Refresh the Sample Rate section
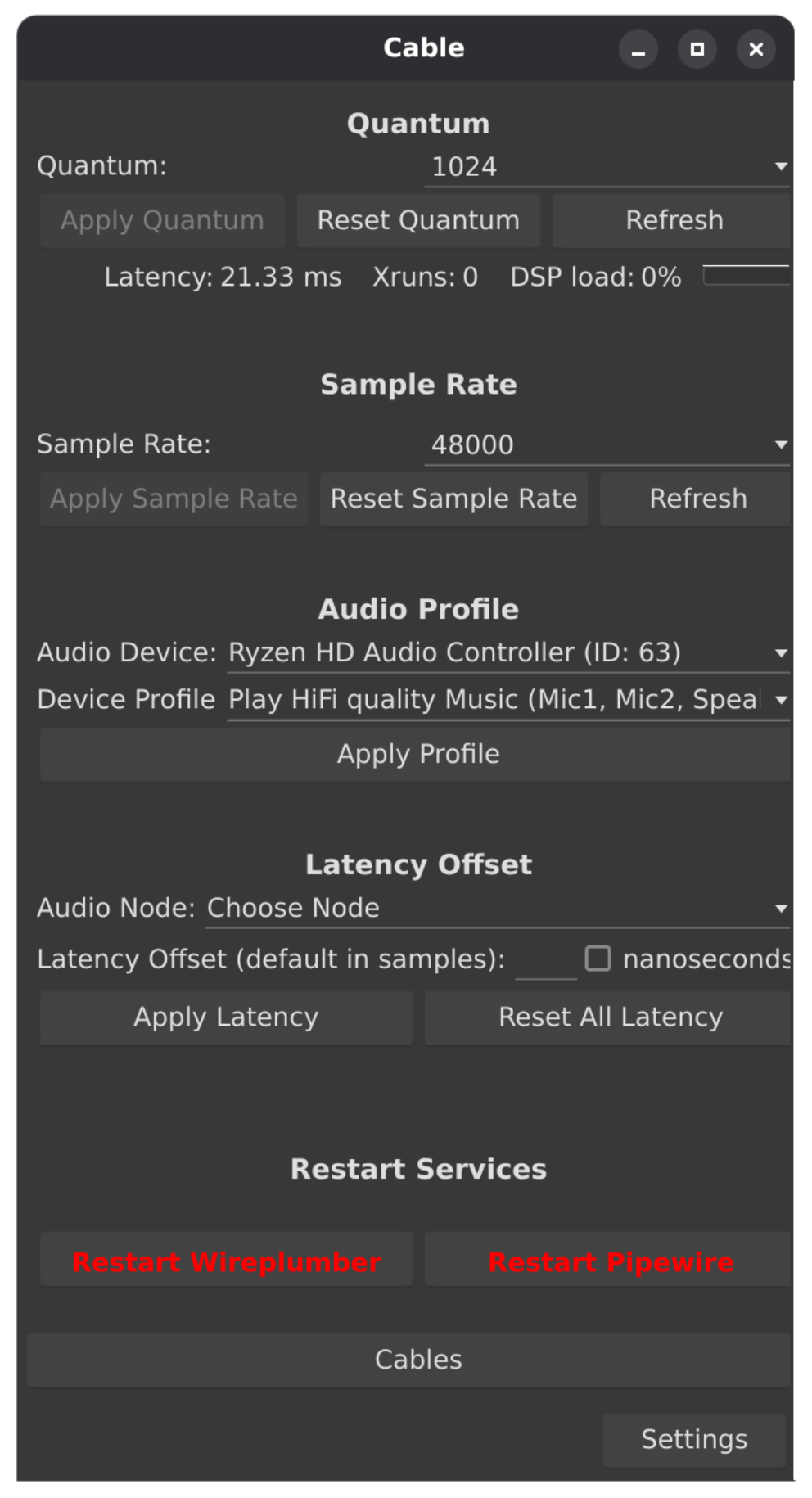 click(697, 499)
